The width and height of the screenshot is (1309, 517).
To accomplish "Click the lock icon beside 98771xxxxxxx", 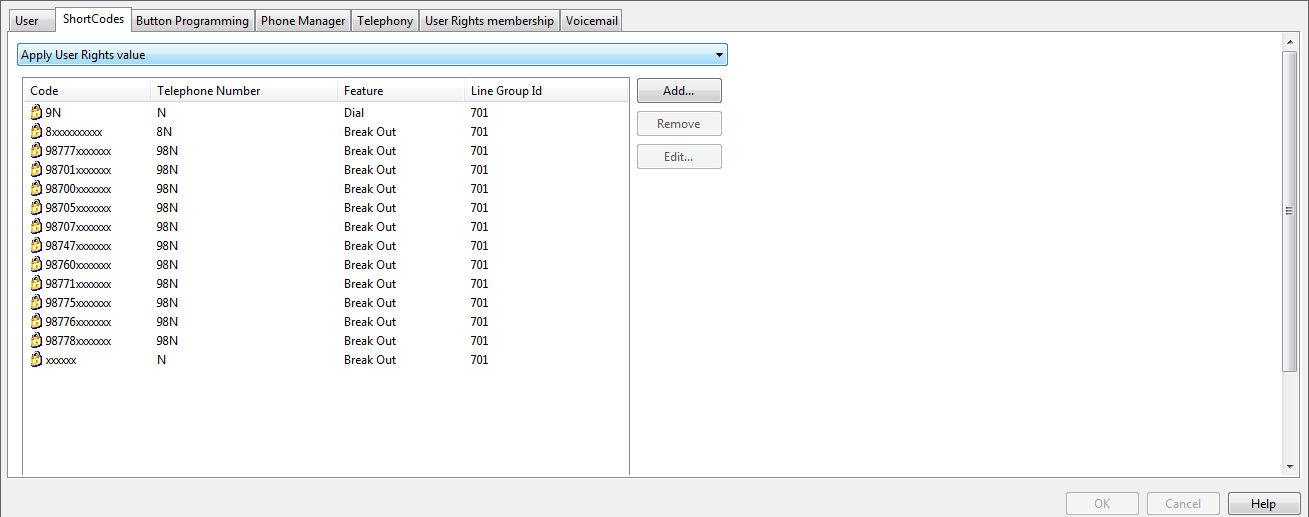I will (x=37, y=283).
